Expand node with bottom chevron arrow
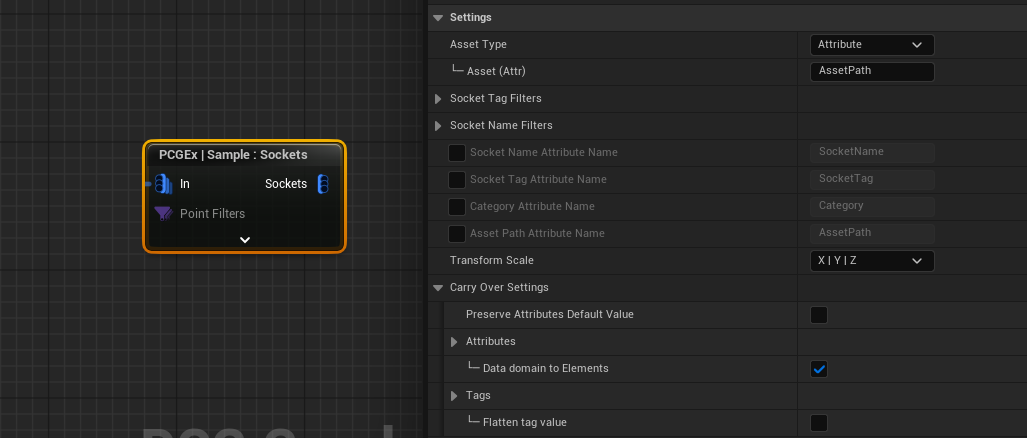This screenshot has height=438, width=1027. point(245,239)
